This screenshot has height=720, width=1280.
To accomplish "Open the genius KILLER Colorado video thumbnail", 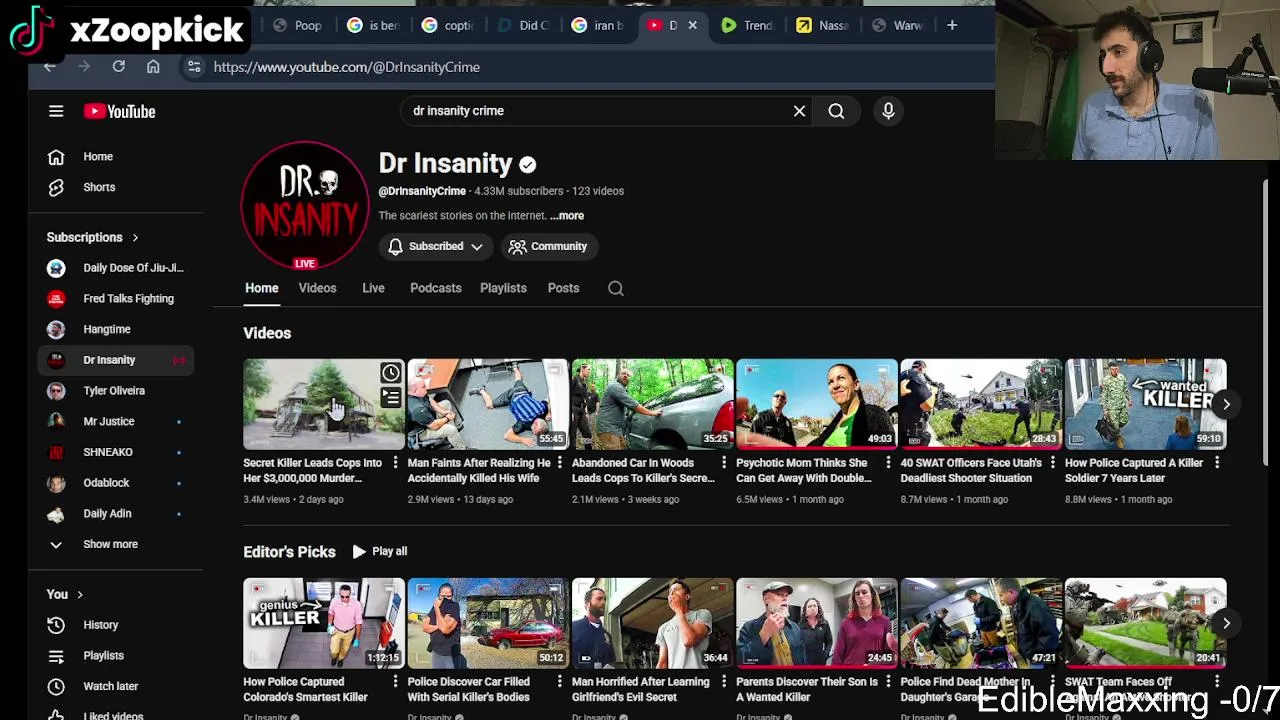I will [x=324, y=623].
